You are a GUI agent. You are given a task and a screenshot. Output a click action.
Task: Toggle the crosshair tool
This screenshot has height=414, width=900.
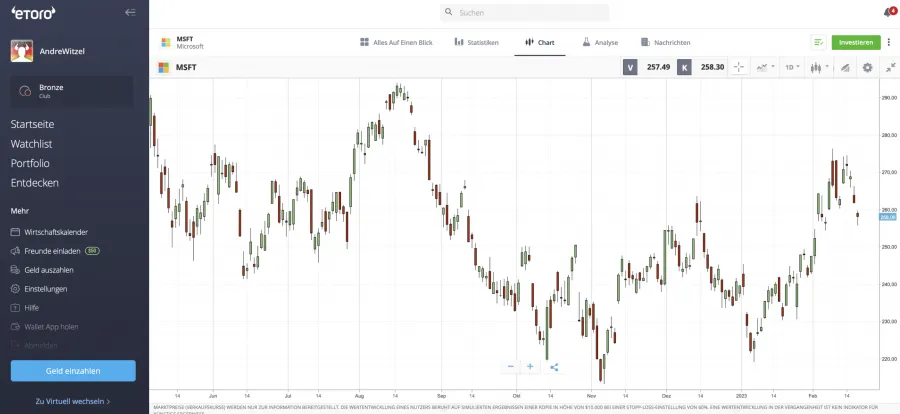point(739,67)
